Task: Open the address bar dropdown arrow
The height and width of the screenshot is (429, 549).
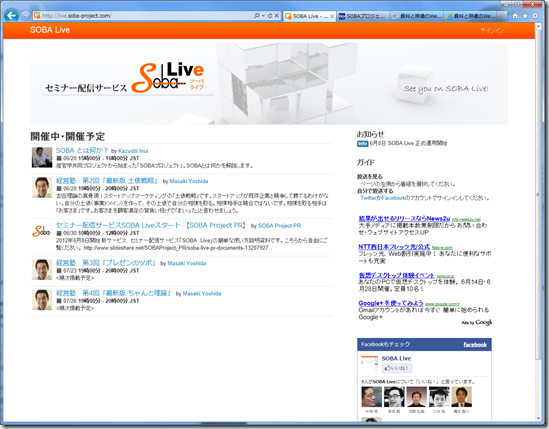Action: 263,16
